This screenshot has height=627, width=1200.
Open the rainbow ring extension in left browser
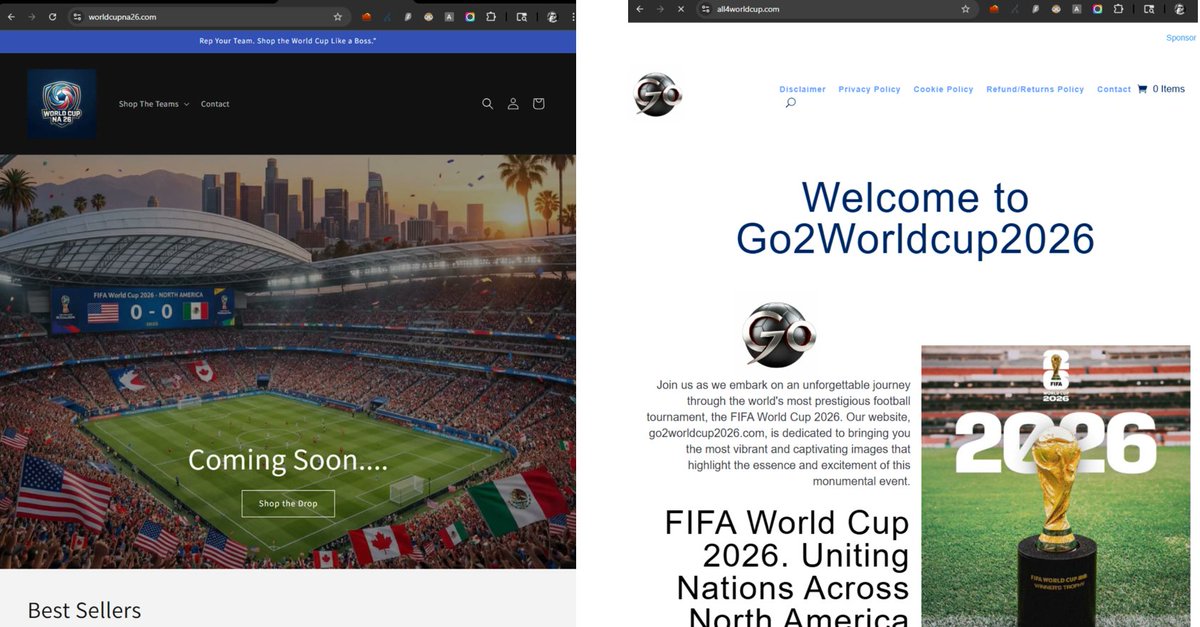[470, 17]
